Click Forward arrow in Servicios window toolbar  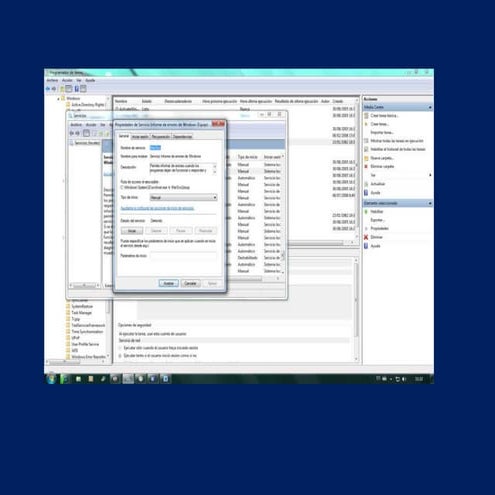[77, 133]
